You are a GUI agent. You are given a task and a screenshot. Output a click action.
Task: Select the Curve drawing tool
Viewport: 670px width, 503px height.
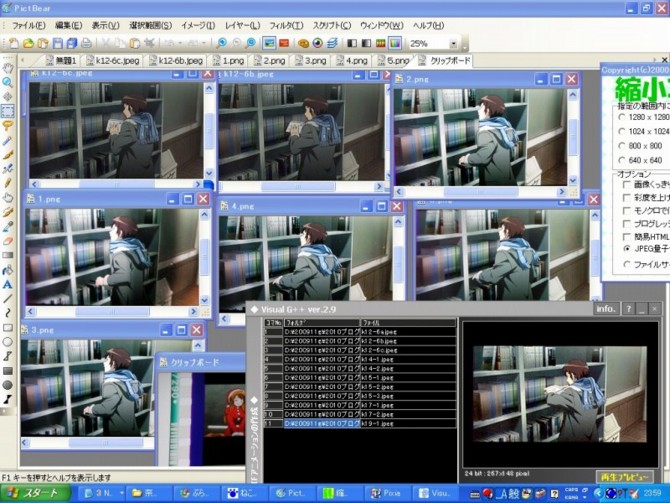[8, 313]
